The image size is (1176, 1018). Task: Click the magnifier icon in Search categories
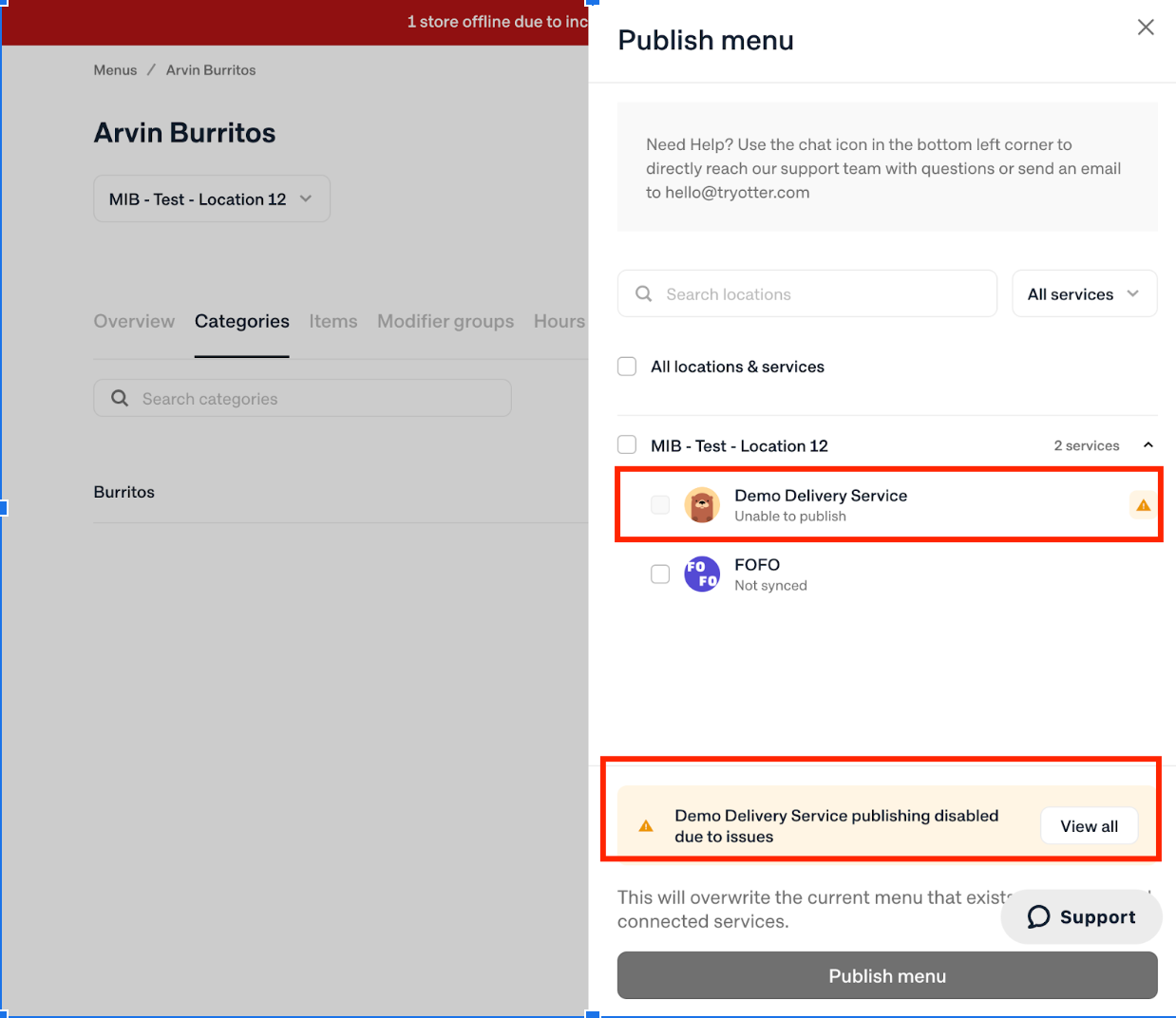(120, 398)
